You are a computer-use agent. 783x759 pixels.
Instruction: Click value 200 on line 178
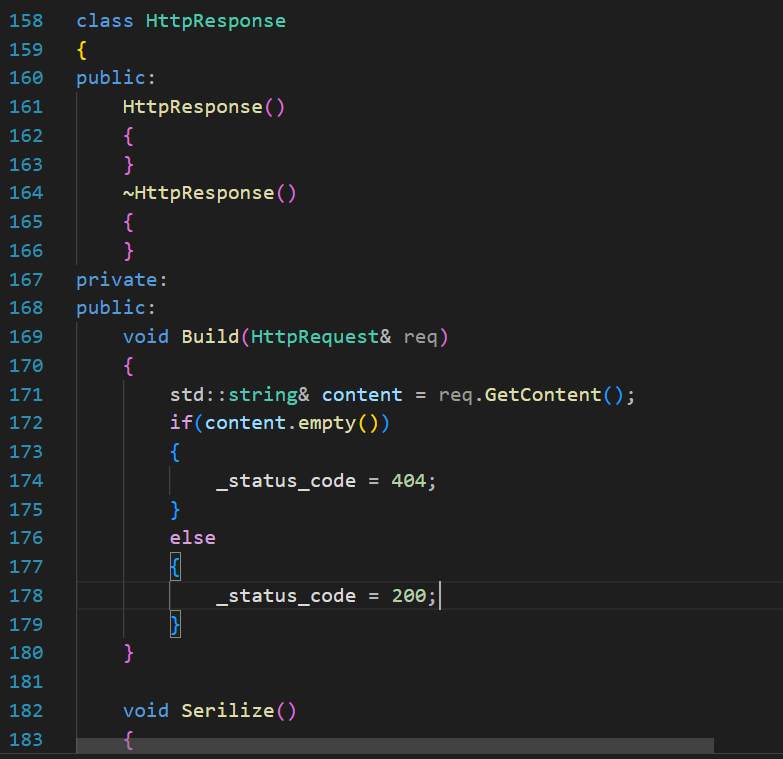tap(408, 596)
